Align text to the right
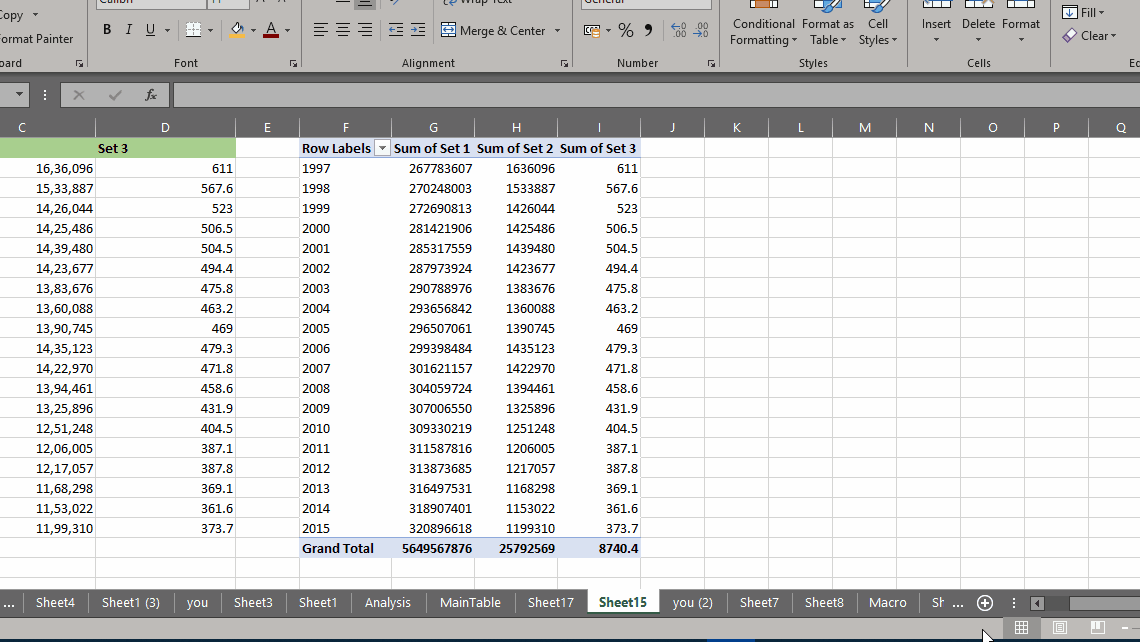 point(365,30)
